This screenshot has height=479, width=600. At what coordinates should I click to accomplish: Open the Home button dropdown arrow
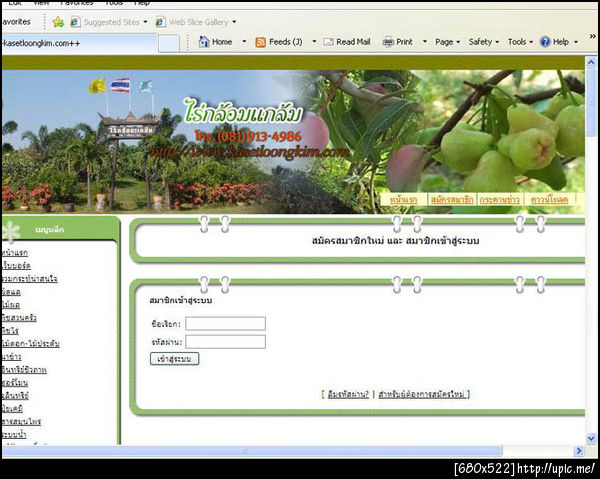(x=244, y=41)
